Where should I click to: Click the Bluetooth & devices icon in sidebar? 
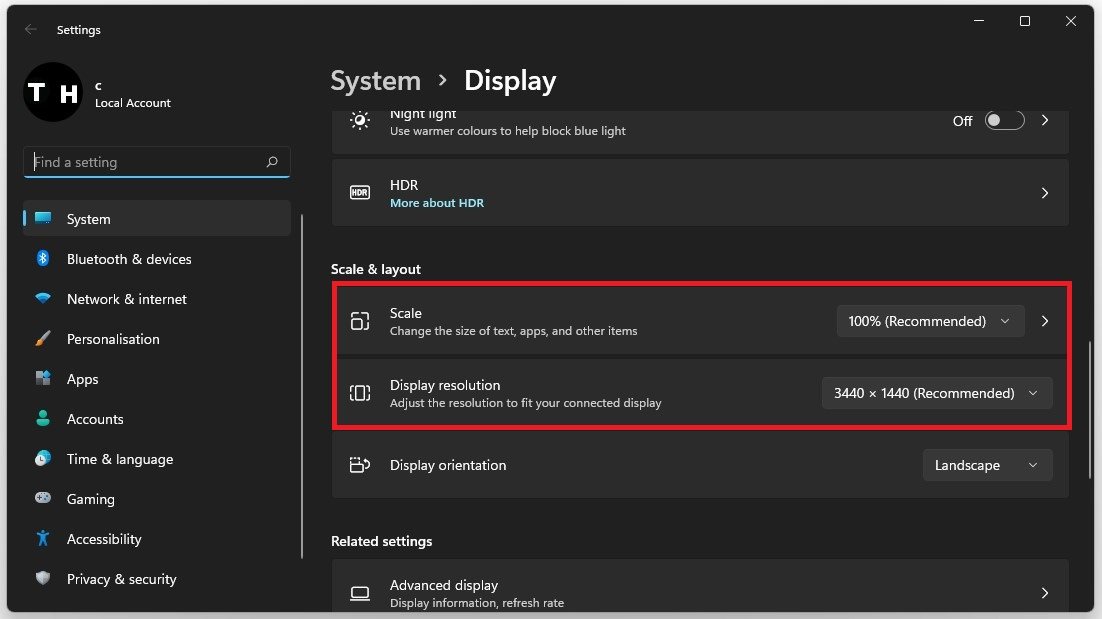tap(43, 259)
